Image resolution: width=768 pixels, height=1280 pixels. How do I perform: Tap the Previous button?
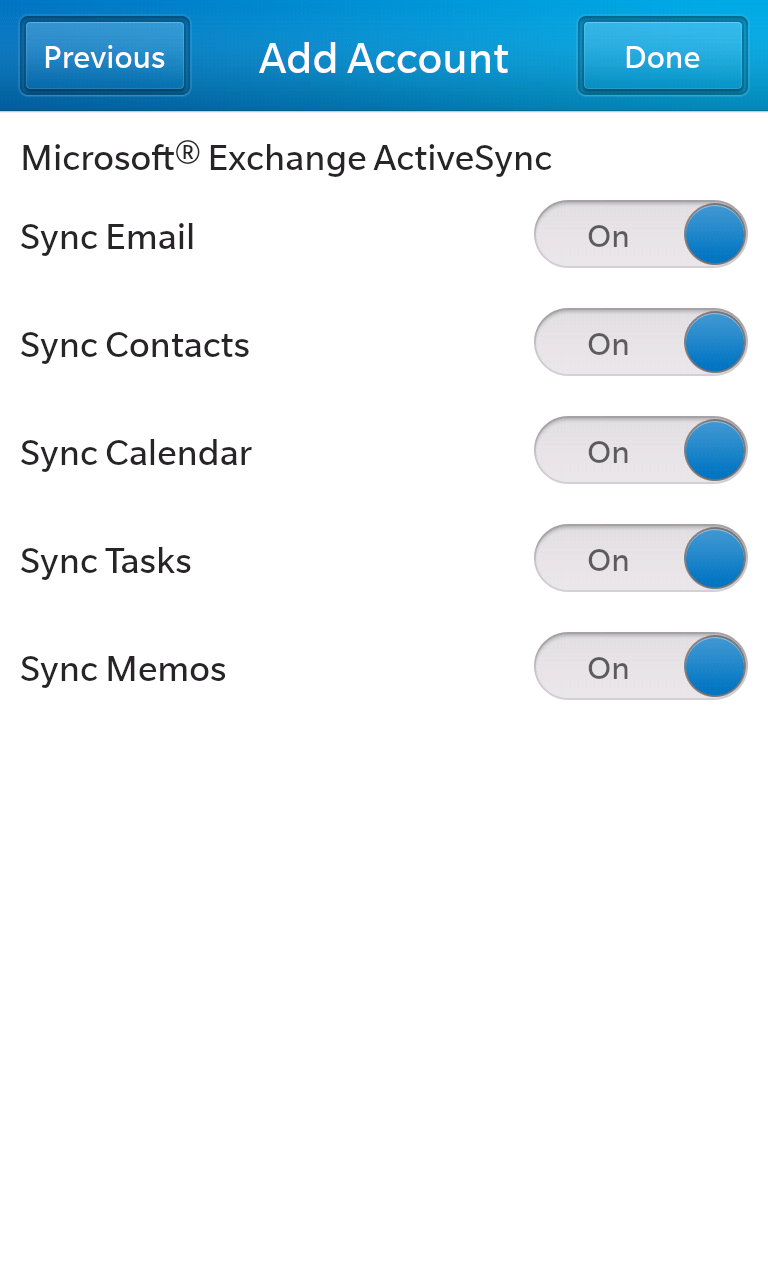click(105, 57)
